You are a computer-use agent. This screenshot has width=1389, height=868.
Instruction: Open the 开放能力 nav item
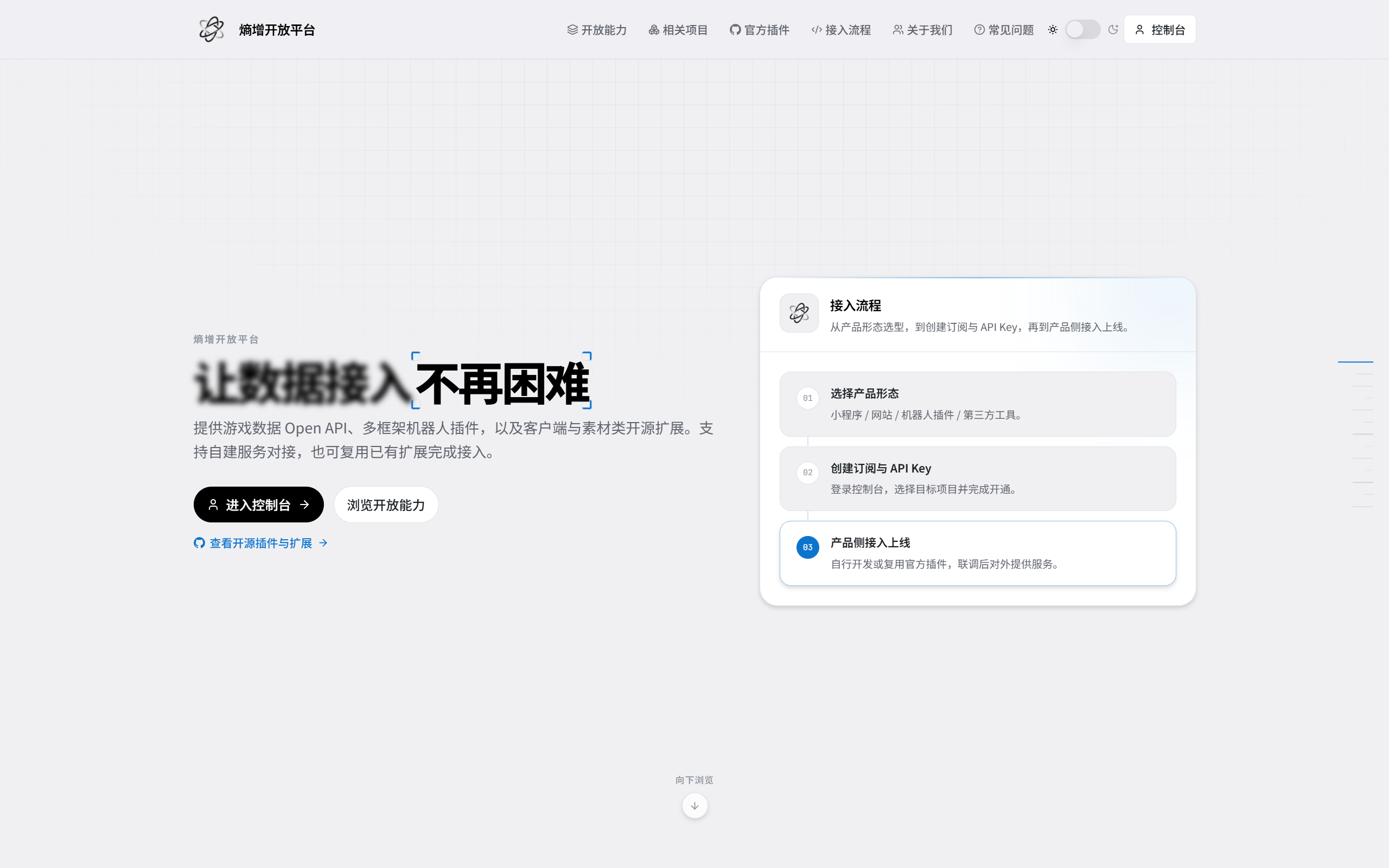596,30
